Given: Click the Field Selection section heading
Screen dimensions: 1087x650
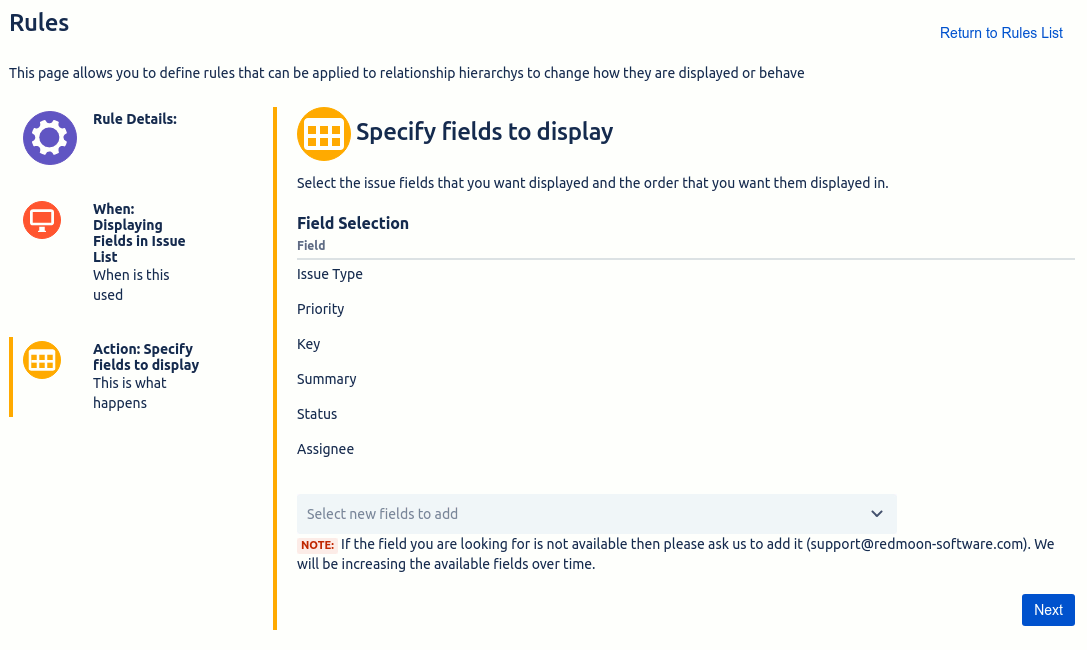Looking at the screenshot, I should coord(353,223).
